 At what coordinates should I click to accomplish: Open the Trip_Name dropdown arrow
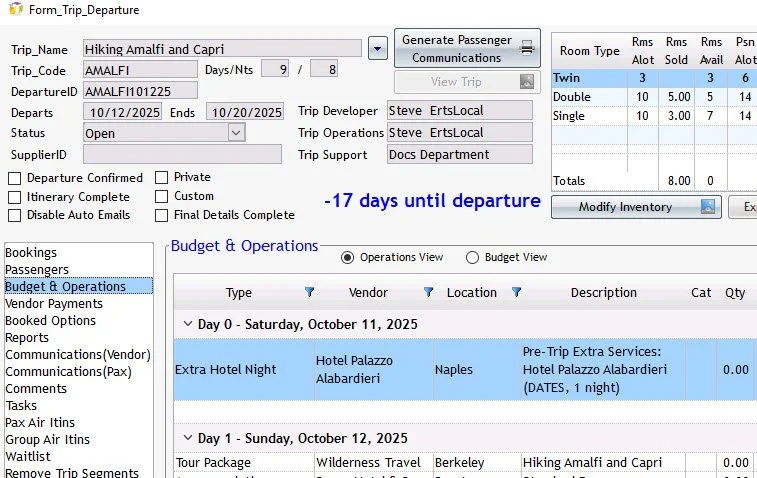click(x=378, y=49)
